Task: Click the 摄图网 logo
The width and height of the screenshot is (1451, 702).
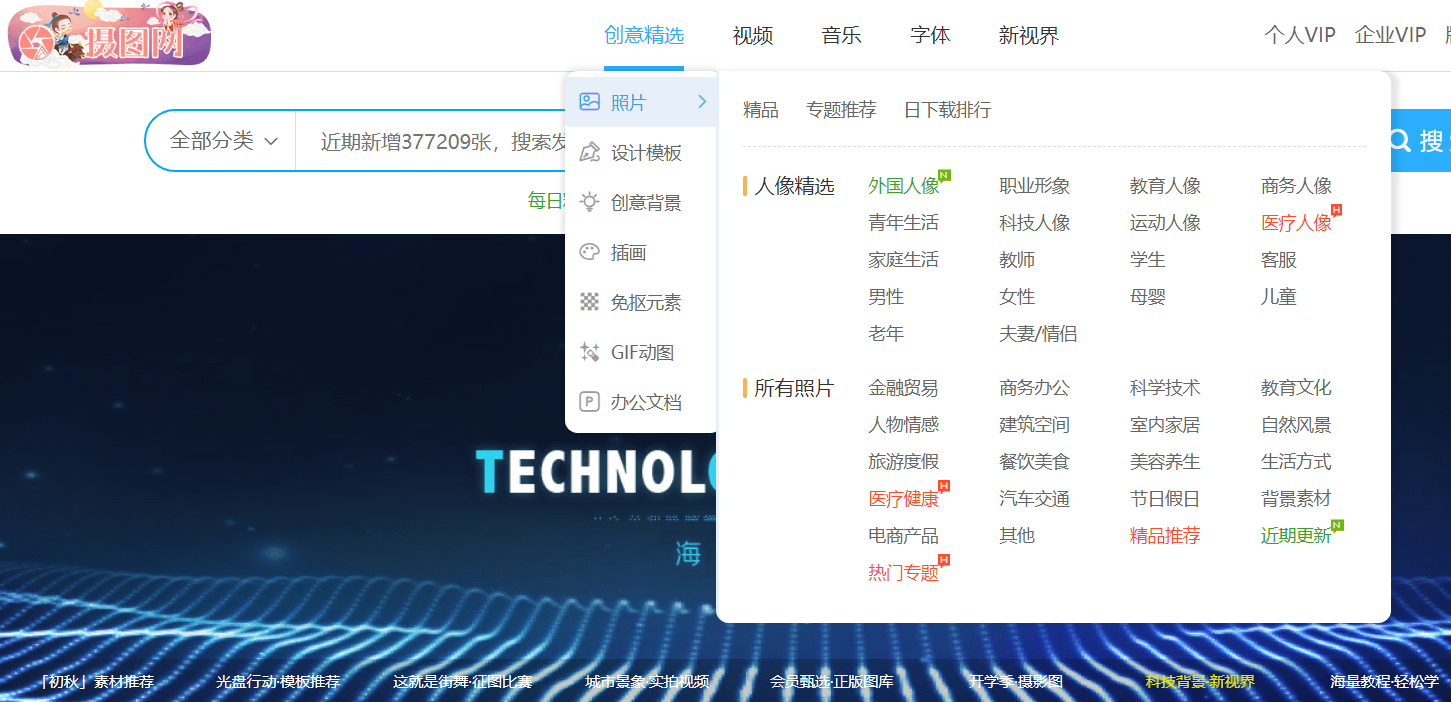Action: coord(109,35)
